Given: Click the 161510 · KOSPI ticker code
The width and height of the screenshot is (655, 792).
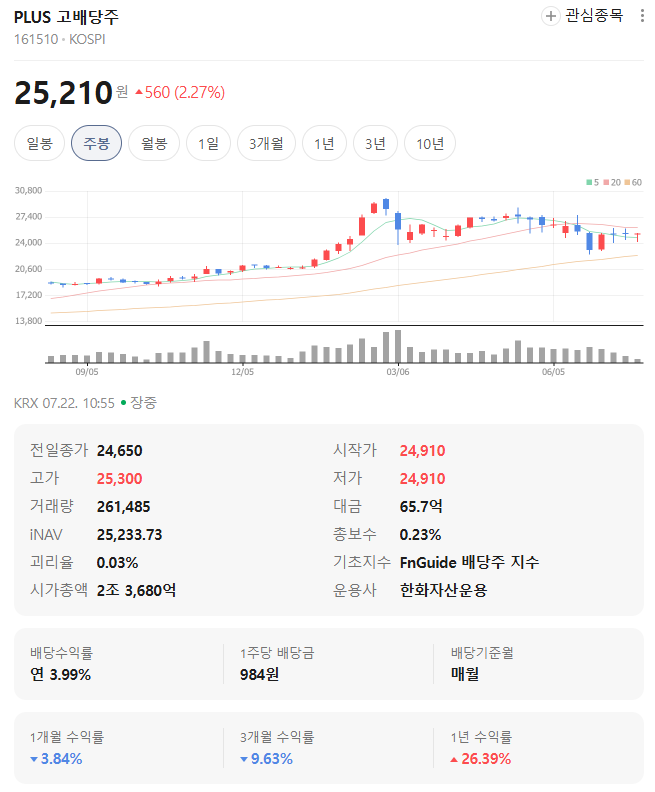Looking at the screenshot, I should click(x=60, y=39).
